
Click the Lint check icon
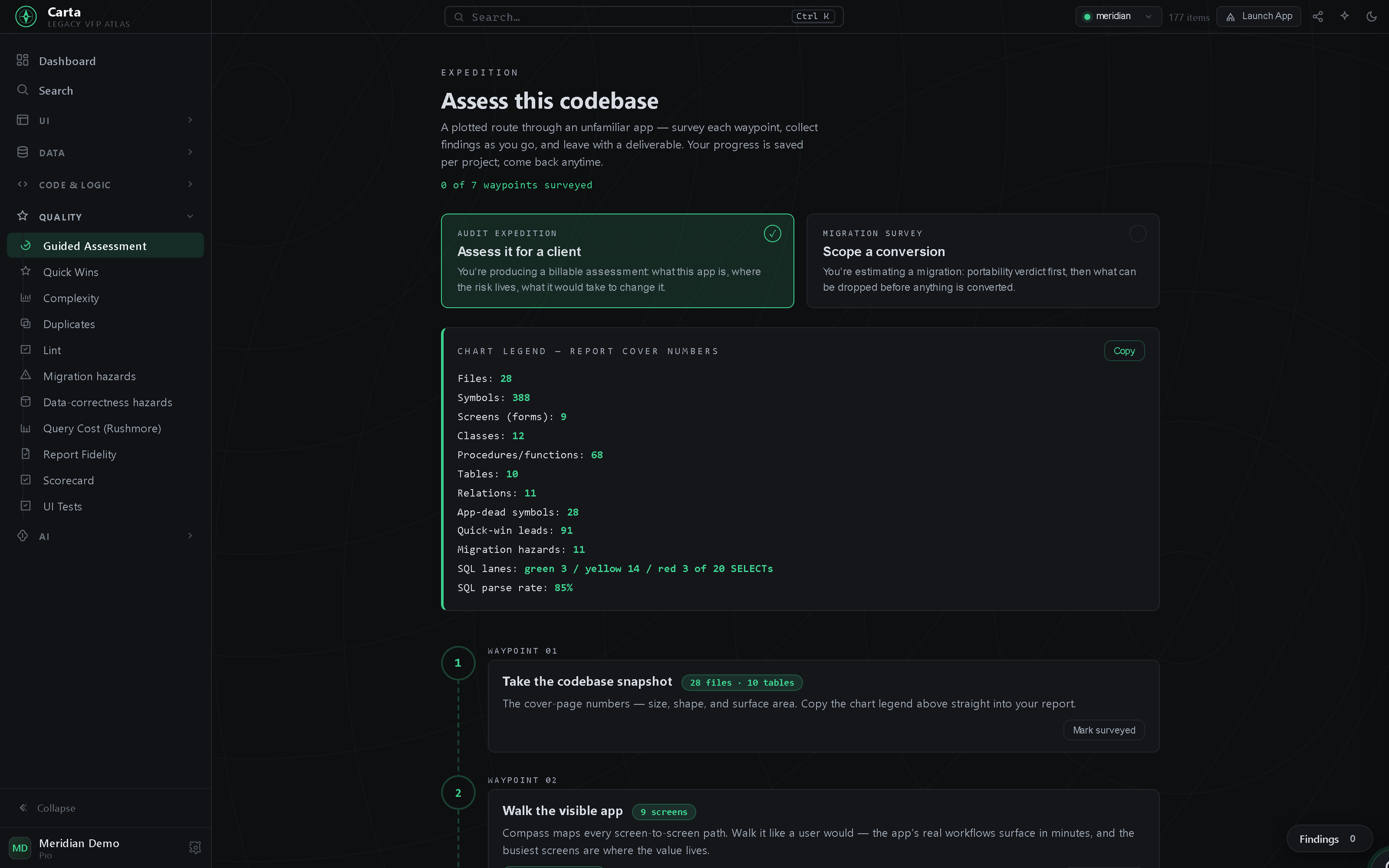point(26,350)
